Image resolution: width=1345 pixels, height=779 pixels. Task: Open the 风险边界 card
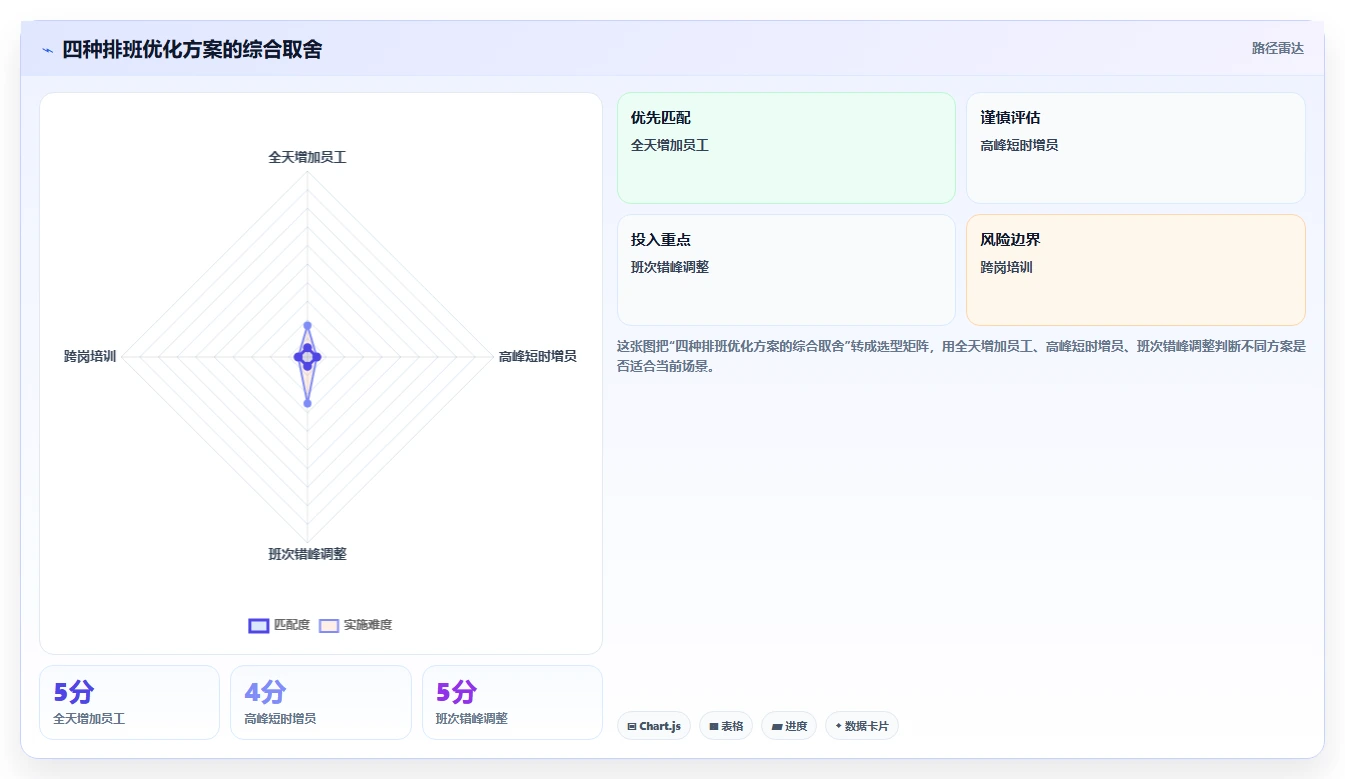pyautogui.click(x=1136, y=270)
